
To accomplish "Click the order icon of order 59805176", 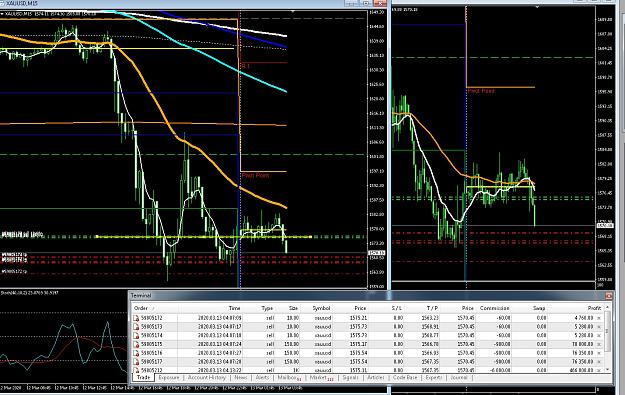I will [136, 353].
